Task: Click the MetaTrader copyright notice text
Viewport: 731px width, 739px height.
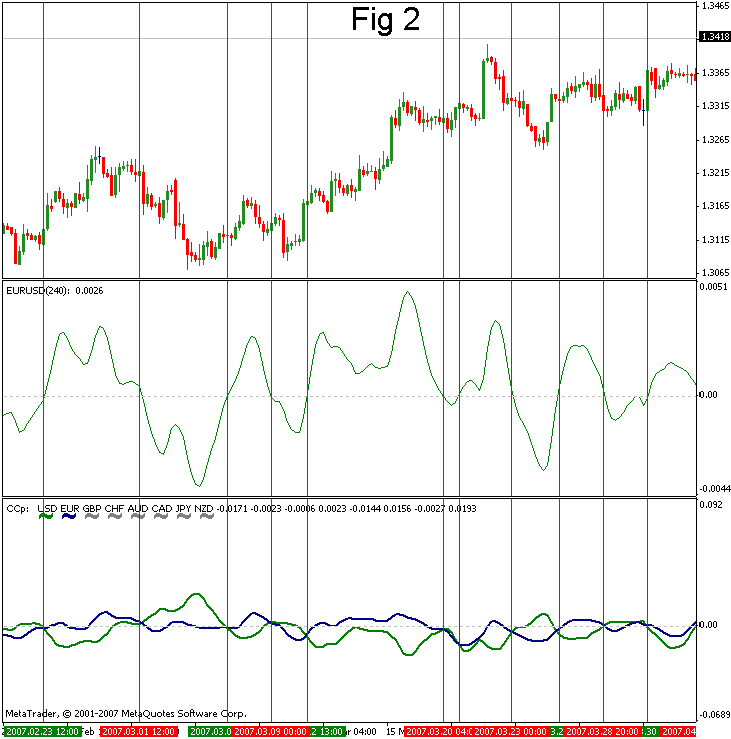Action: coord(126,714)
